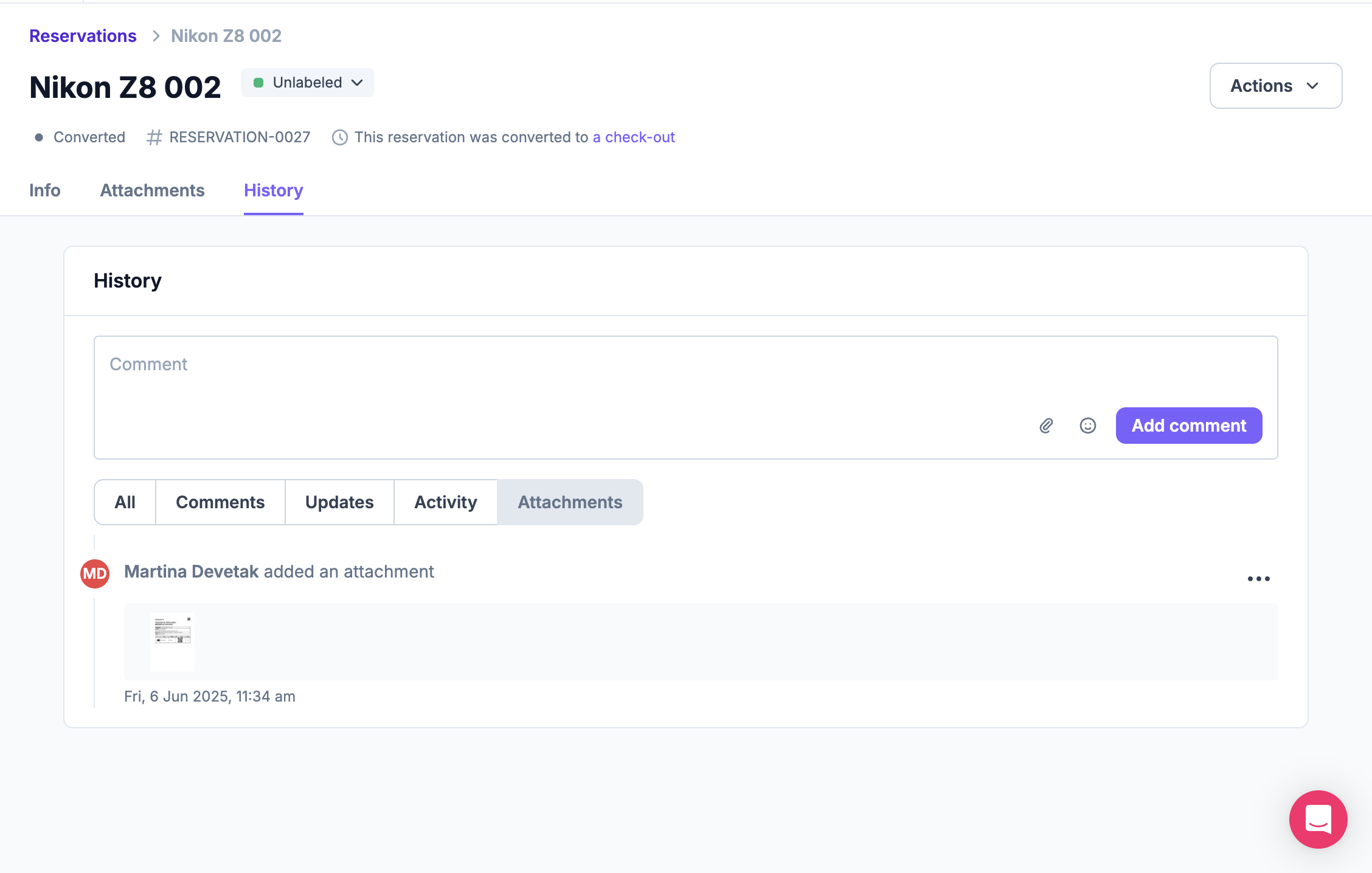
Task: Open the top Attachments tab
Action: [x=152, y=190]
